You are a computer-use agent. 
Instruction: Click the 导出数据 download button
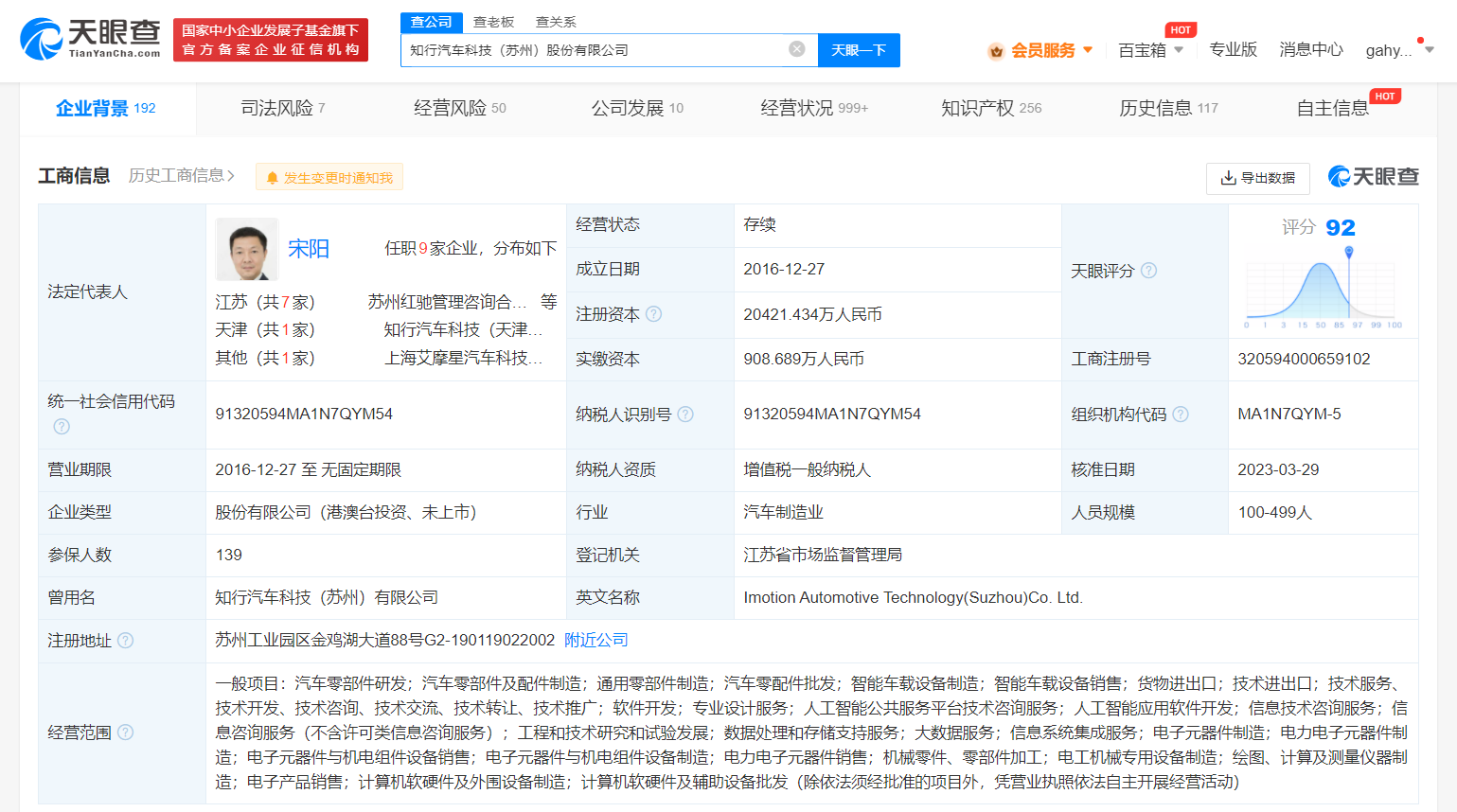(1257, 178)
